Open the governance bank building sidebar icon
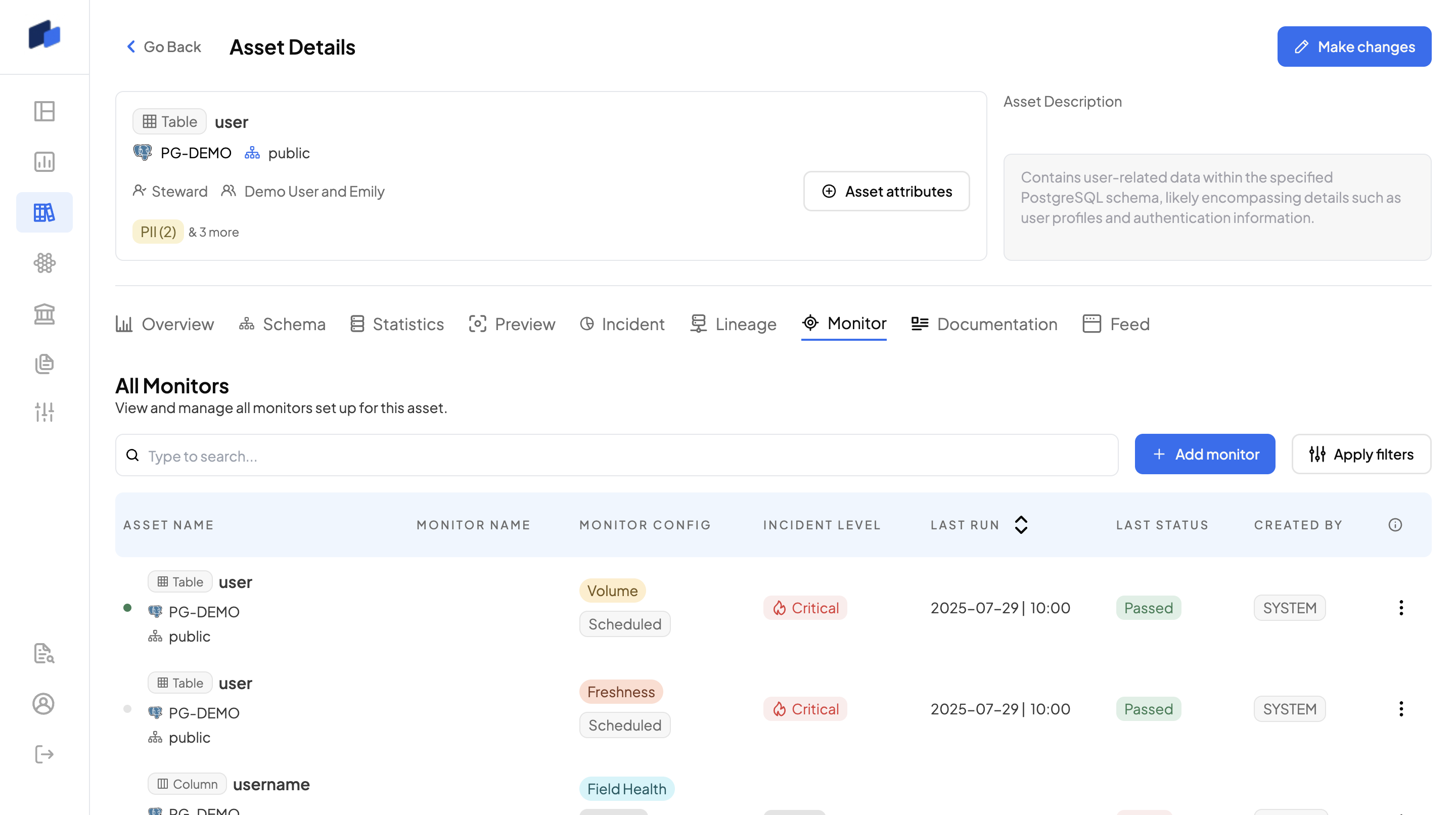Viewport: 1456px width, 815px height. click(x=44, y=313)
